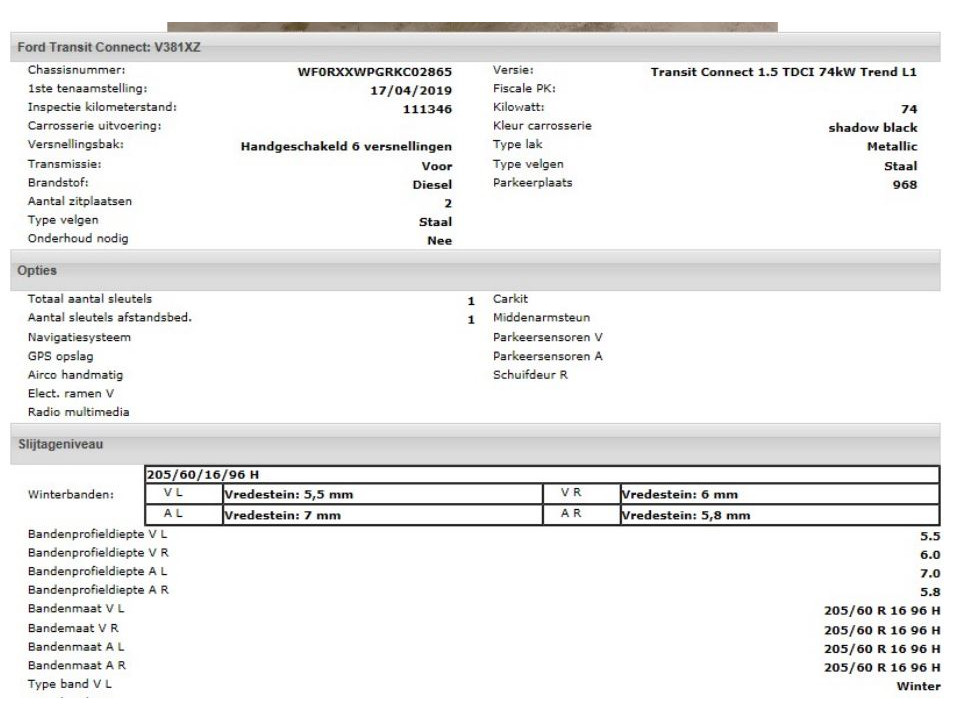This screenshot has height=721, width=962.
Task: Click the parking spot value '968'
Action: pyautogui.click(x=905, y=185)
